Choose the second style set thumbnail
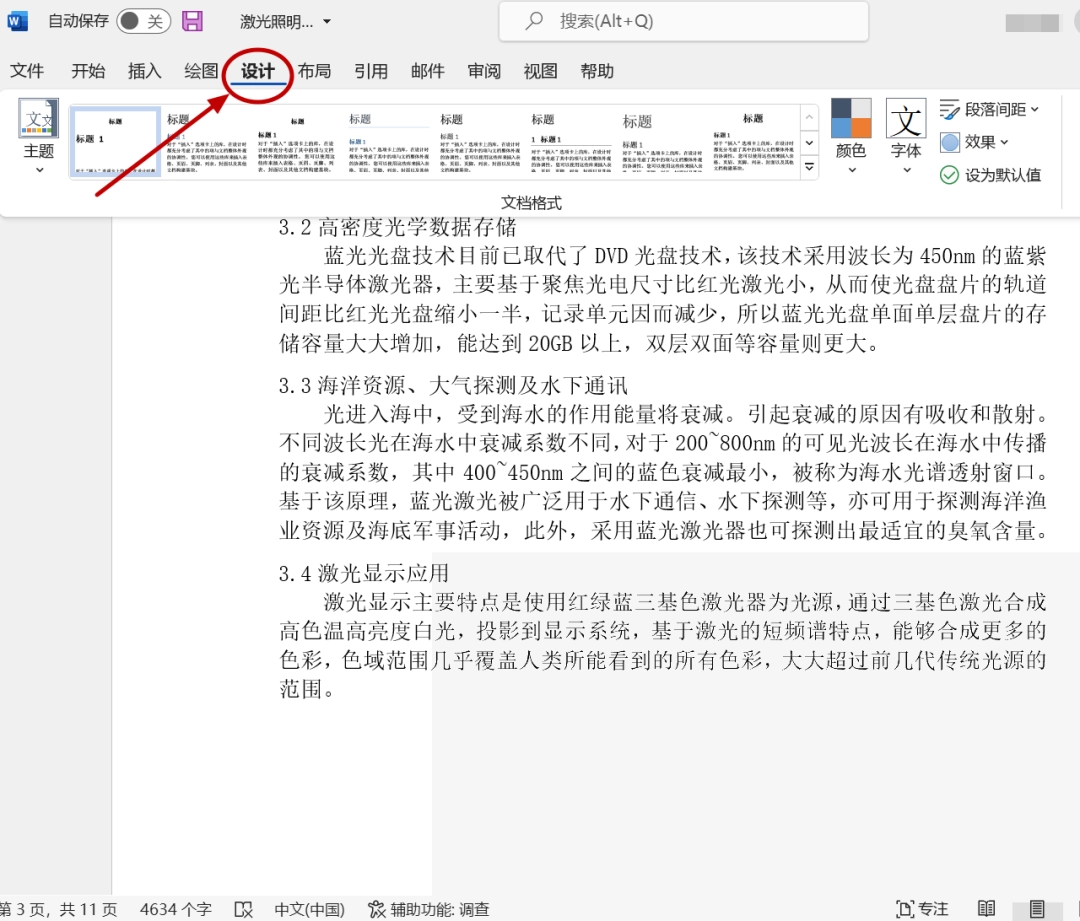This screenshot has height=921, width=1080. click(x=207, y=142)
